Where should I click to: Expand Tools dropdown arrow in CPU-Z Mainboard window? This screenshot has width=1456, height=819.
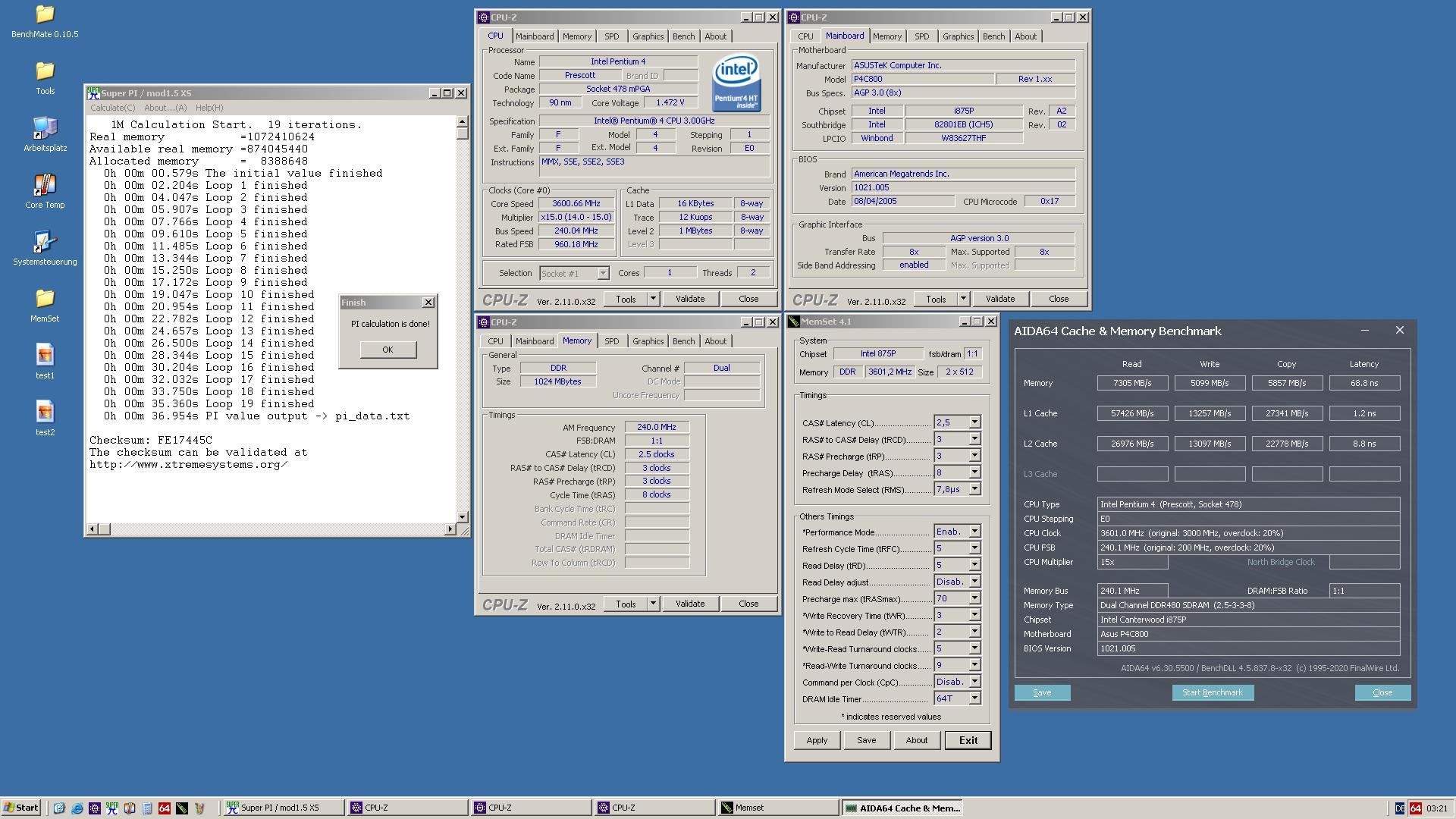pos(963,299)
